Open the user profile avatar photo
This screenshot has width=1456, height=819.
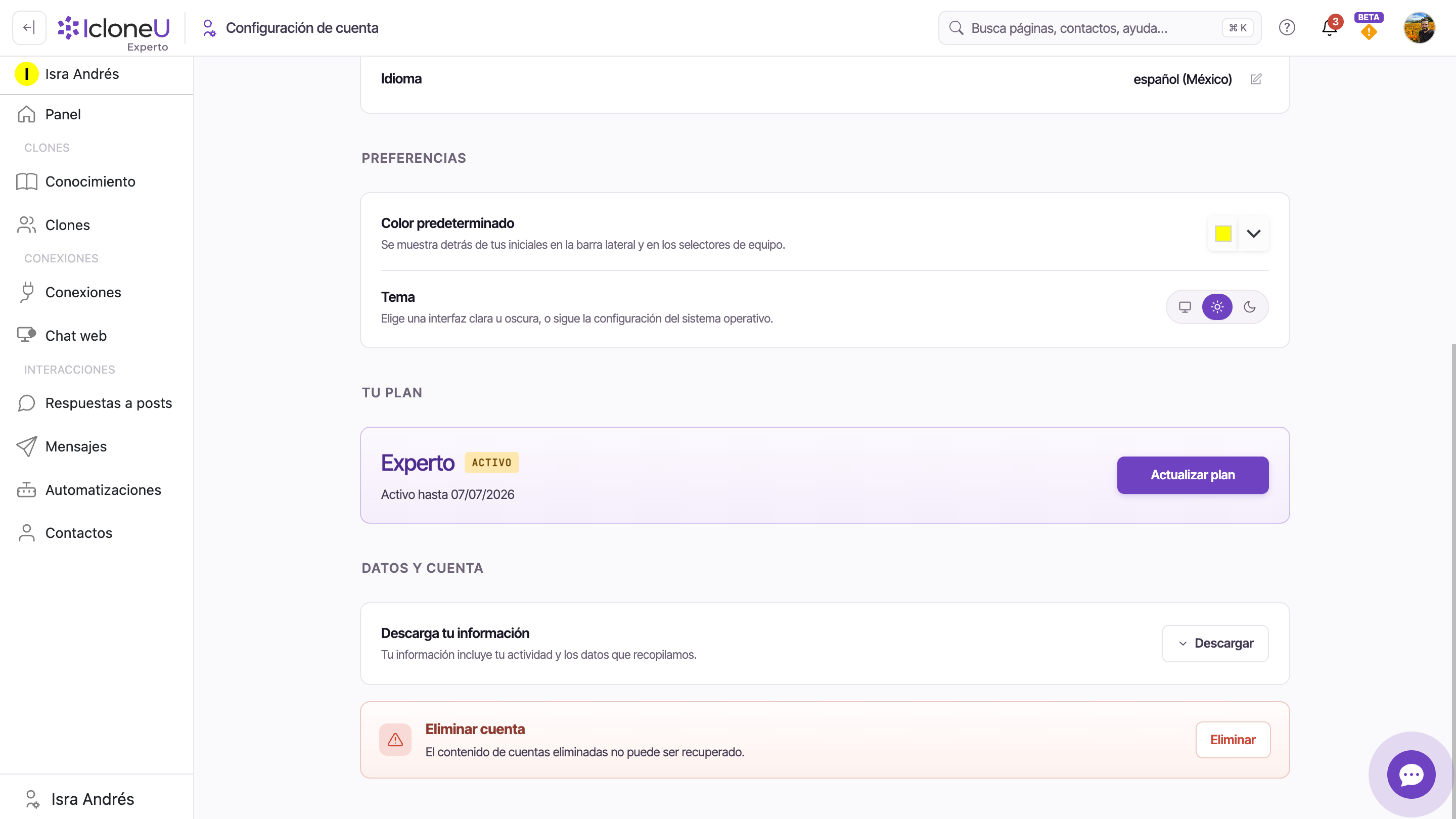pyautogui.click(x=1419, y=28)
